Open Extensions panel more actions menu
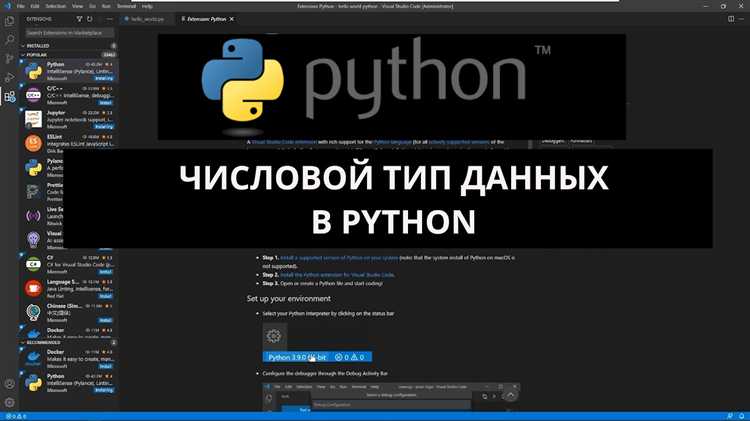The height and width of the screenshot is (421, 750). point(110,19)
